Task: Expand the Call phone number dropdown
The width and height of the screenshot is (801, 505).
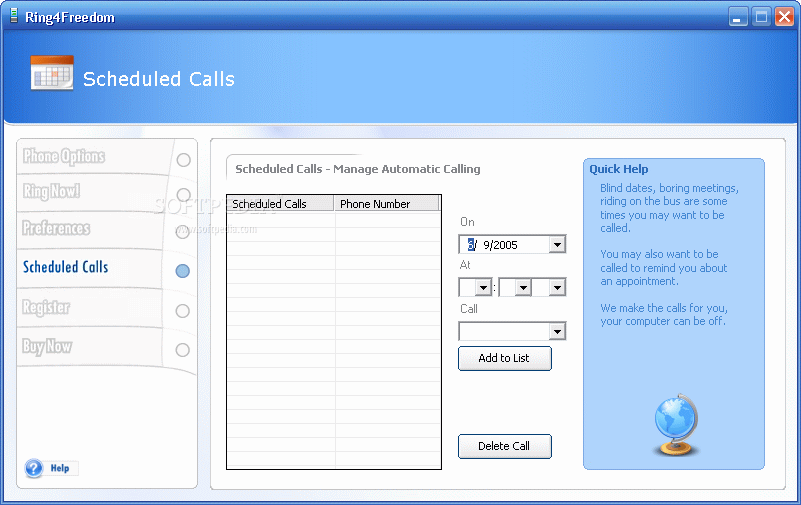Action: point(557,331)
